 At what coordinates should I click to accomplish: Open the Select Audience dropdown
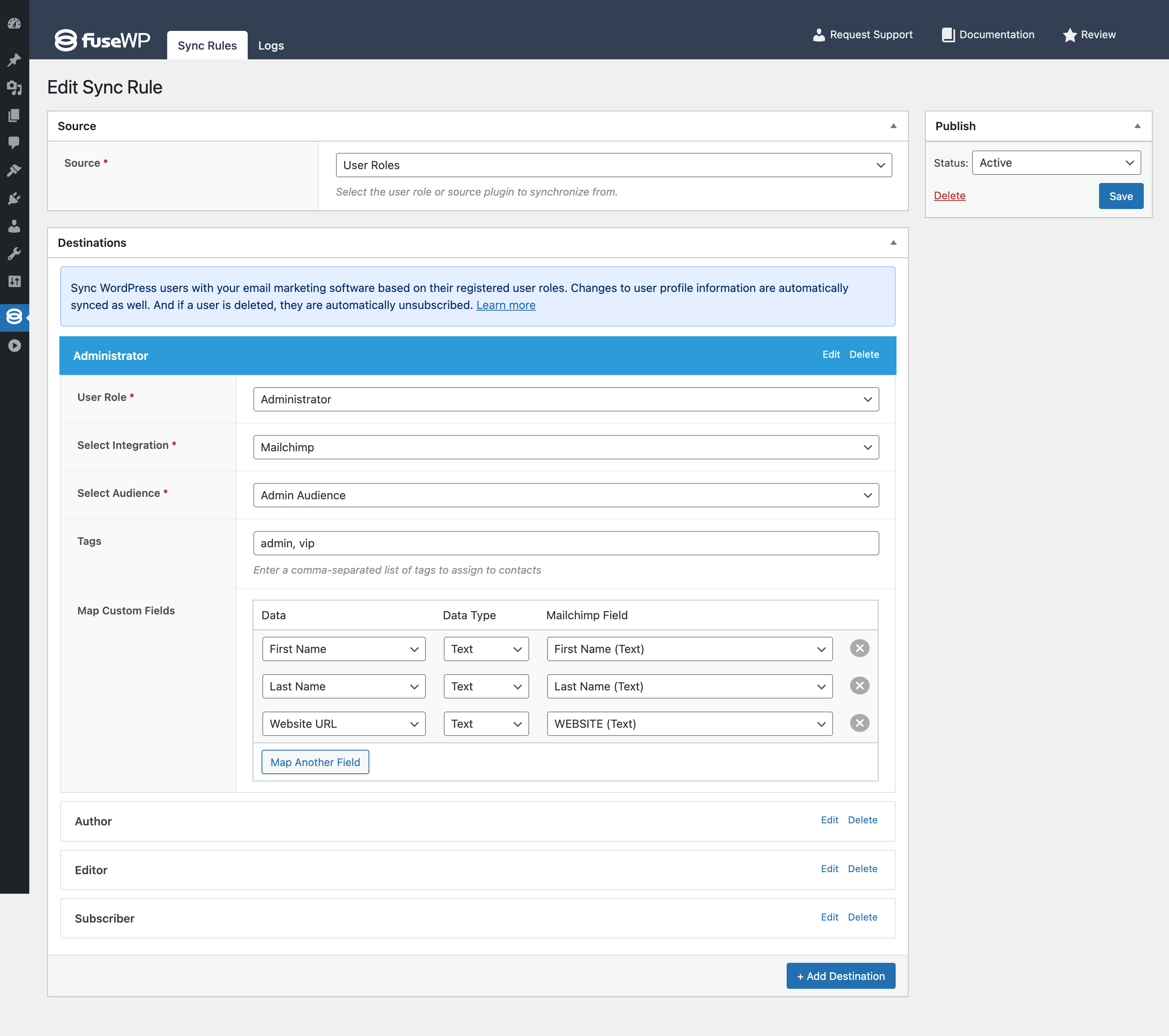(566, 495)
